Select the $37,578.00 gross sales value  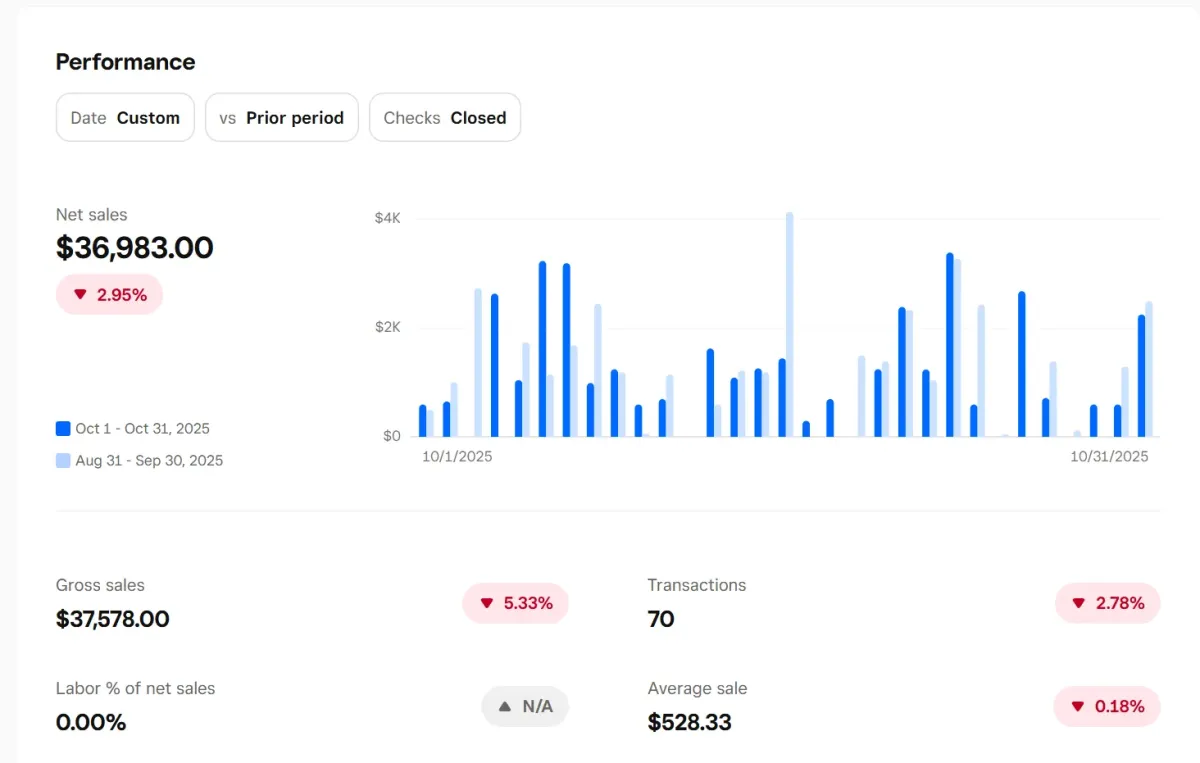tap(113, 619)
